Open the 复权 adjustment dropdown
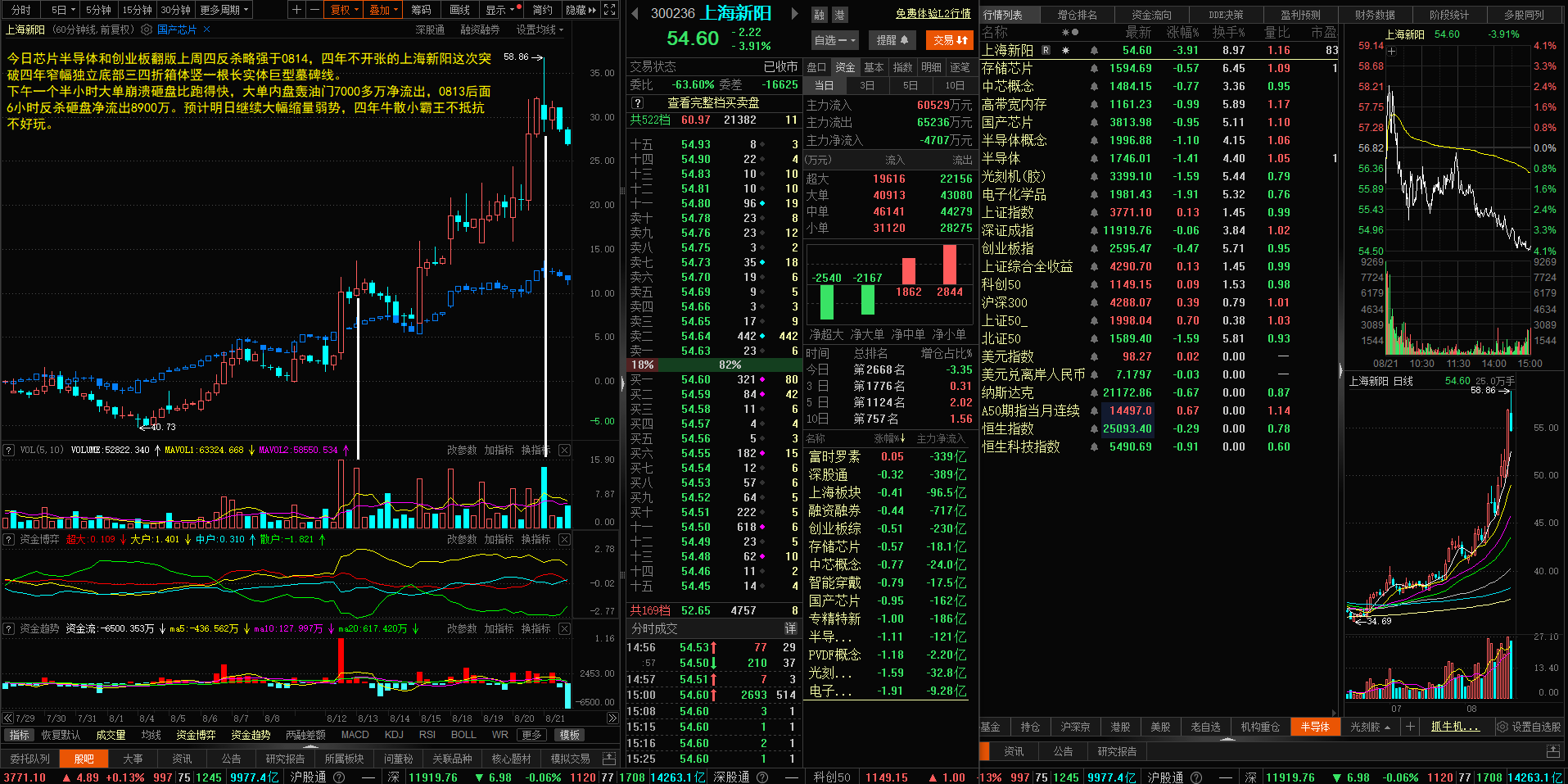This screenshot has width=1568, height=784. (x=344, y=10)
